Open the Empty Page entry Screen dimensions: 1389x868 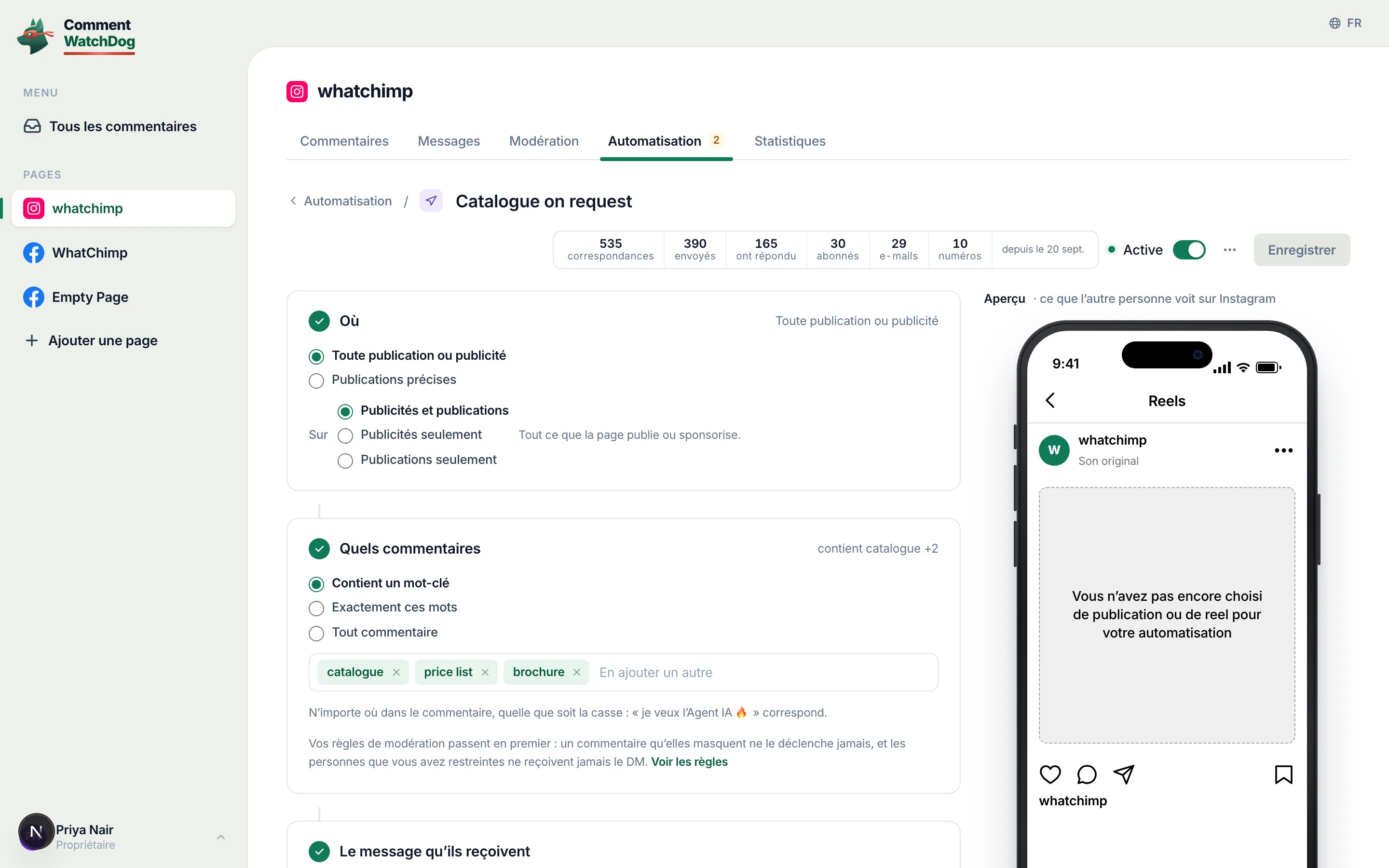123,297
